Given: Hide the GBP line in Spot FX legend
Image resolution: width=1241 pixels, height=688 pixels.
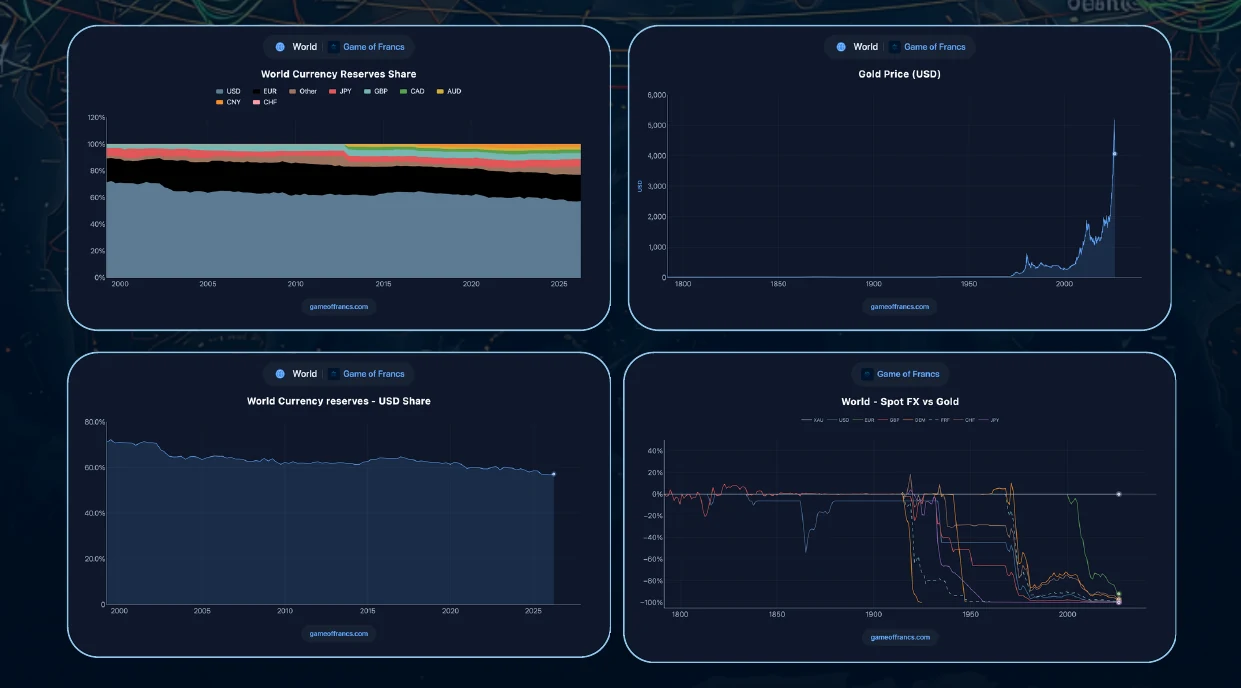Looking at the screenshot, I should tap(888, 420).
